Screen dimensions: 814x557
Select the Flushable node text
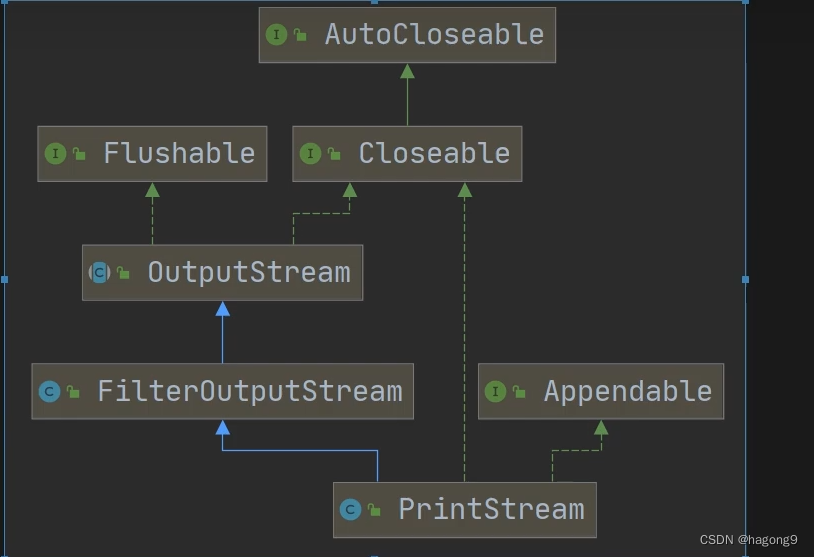click(179, 154)
